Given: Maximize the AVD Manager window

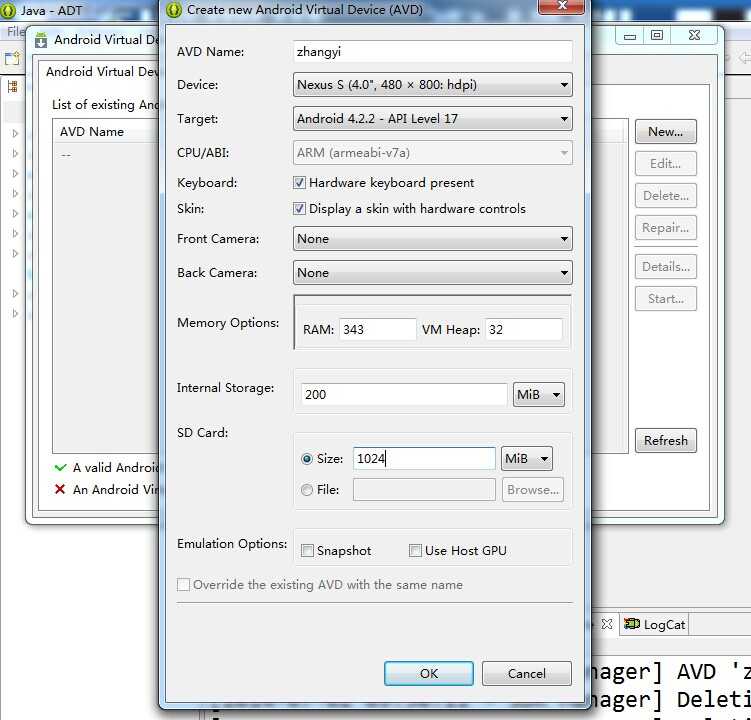Looking at the screenshot, I should pyautogui.click(x=657, y=35).
